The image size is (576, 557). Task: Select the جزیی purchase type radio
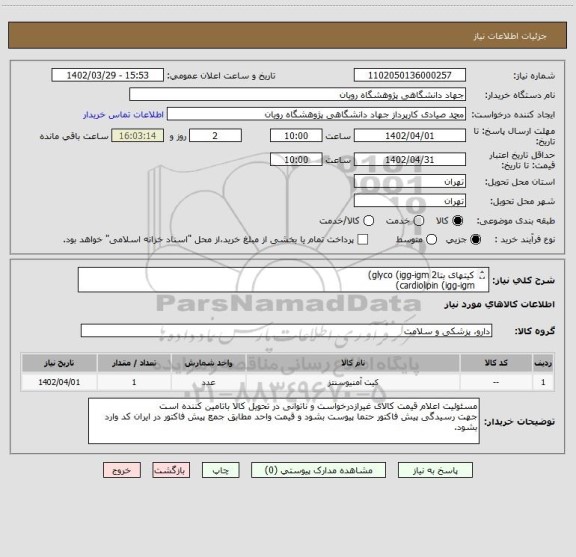[x=476, y=240]
